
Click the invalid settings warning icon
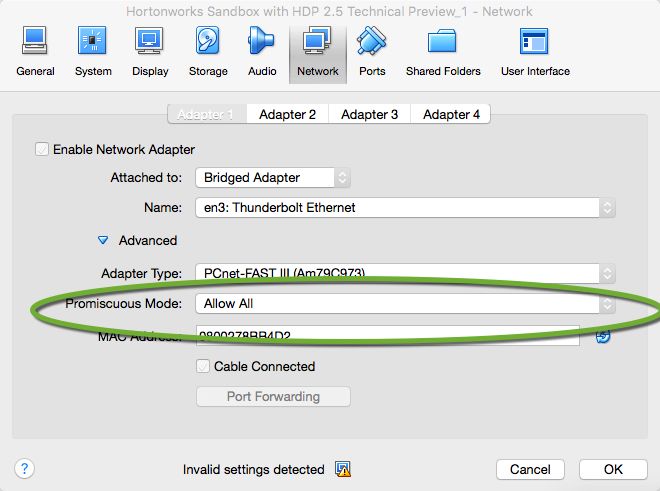click(343, 469)
